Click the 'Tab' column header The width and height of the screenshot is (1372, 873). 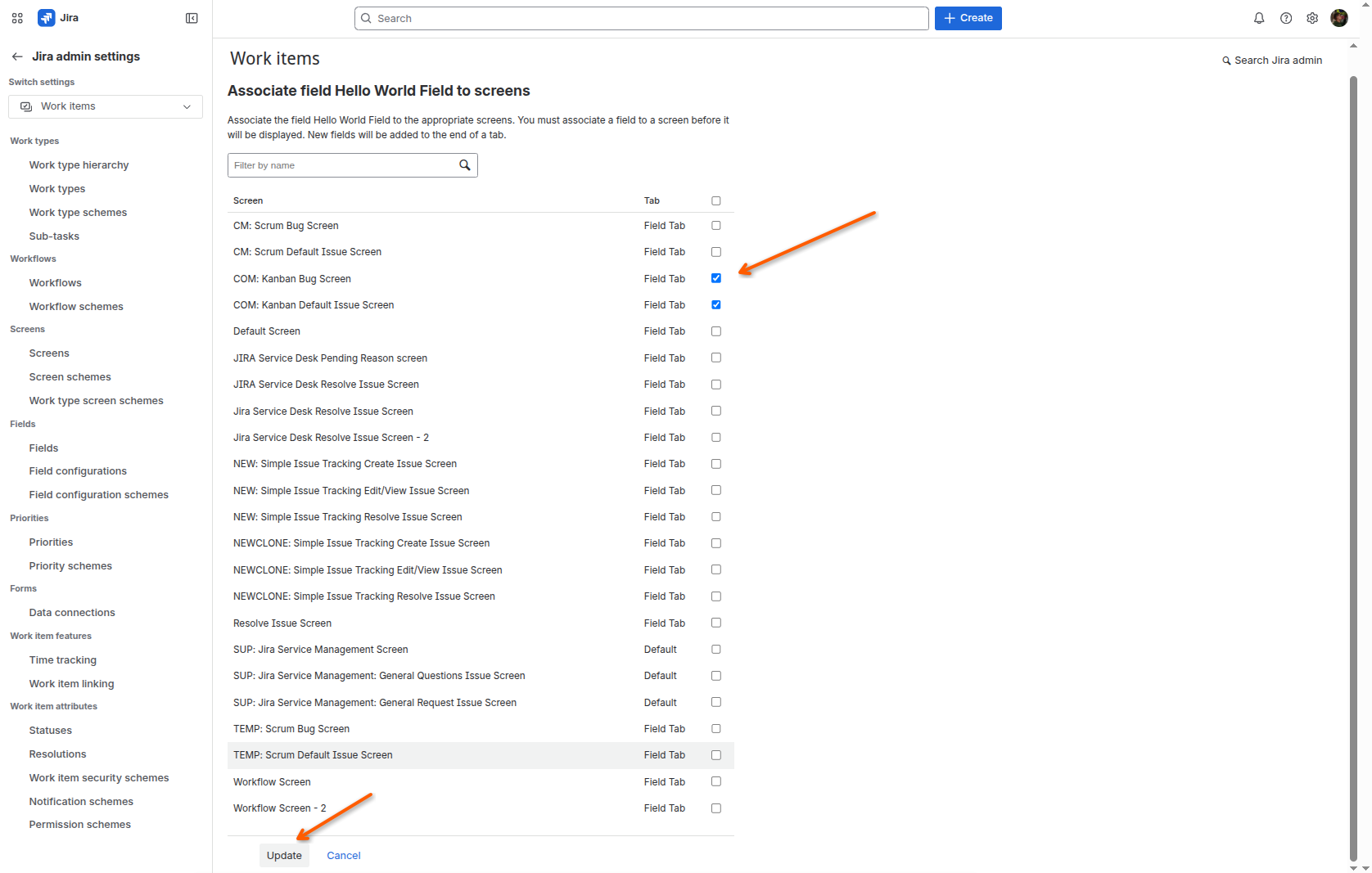pyautogui.click(x=652, y=200)
